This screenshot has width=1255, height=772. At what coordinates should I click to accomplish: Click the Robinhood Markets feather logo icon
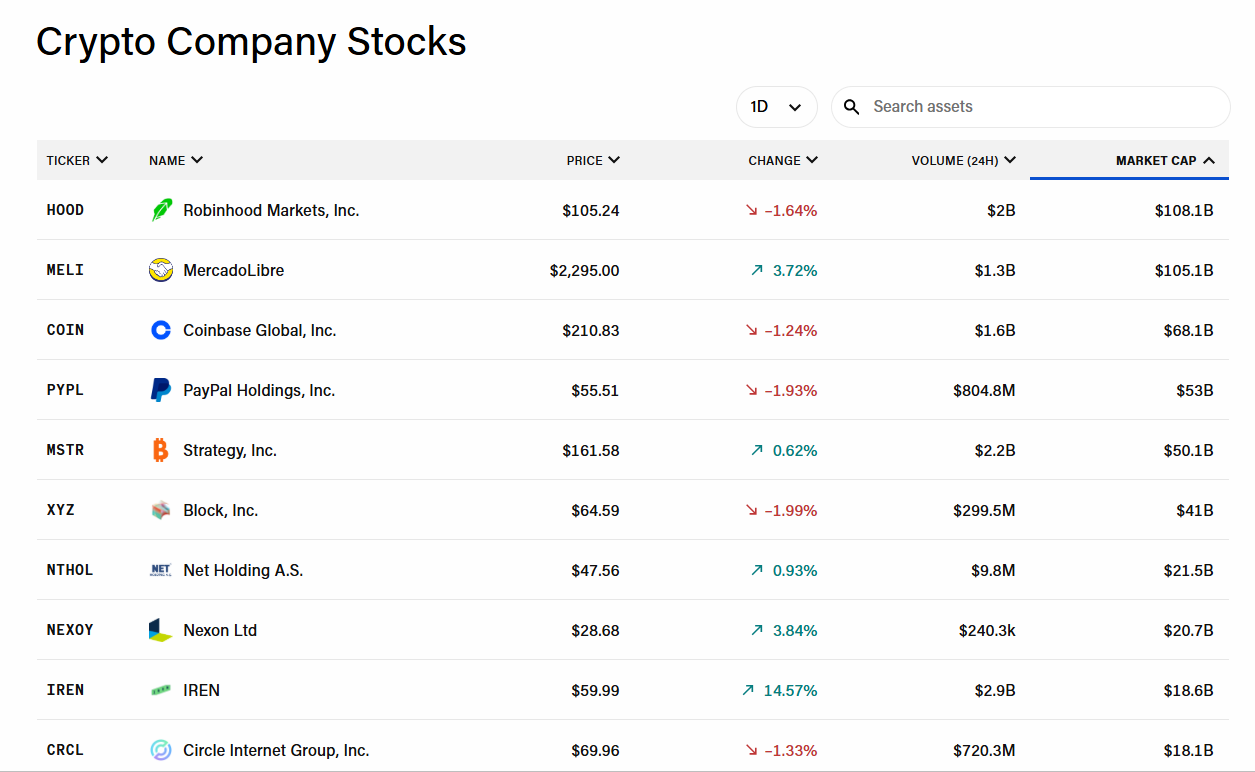point(161,210)
